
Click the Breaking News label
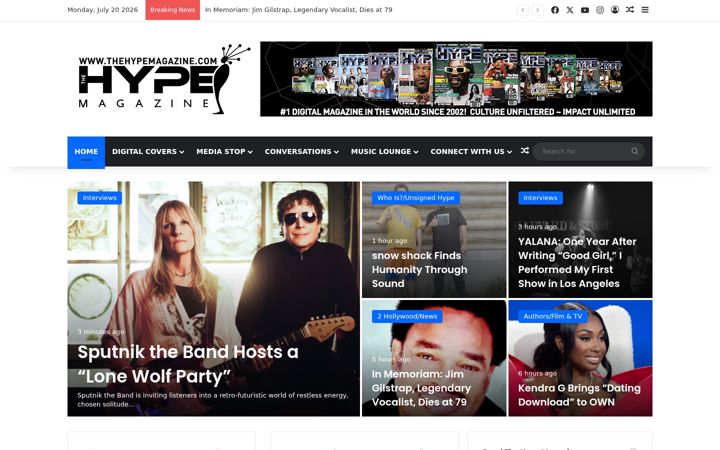coord(173,10)
